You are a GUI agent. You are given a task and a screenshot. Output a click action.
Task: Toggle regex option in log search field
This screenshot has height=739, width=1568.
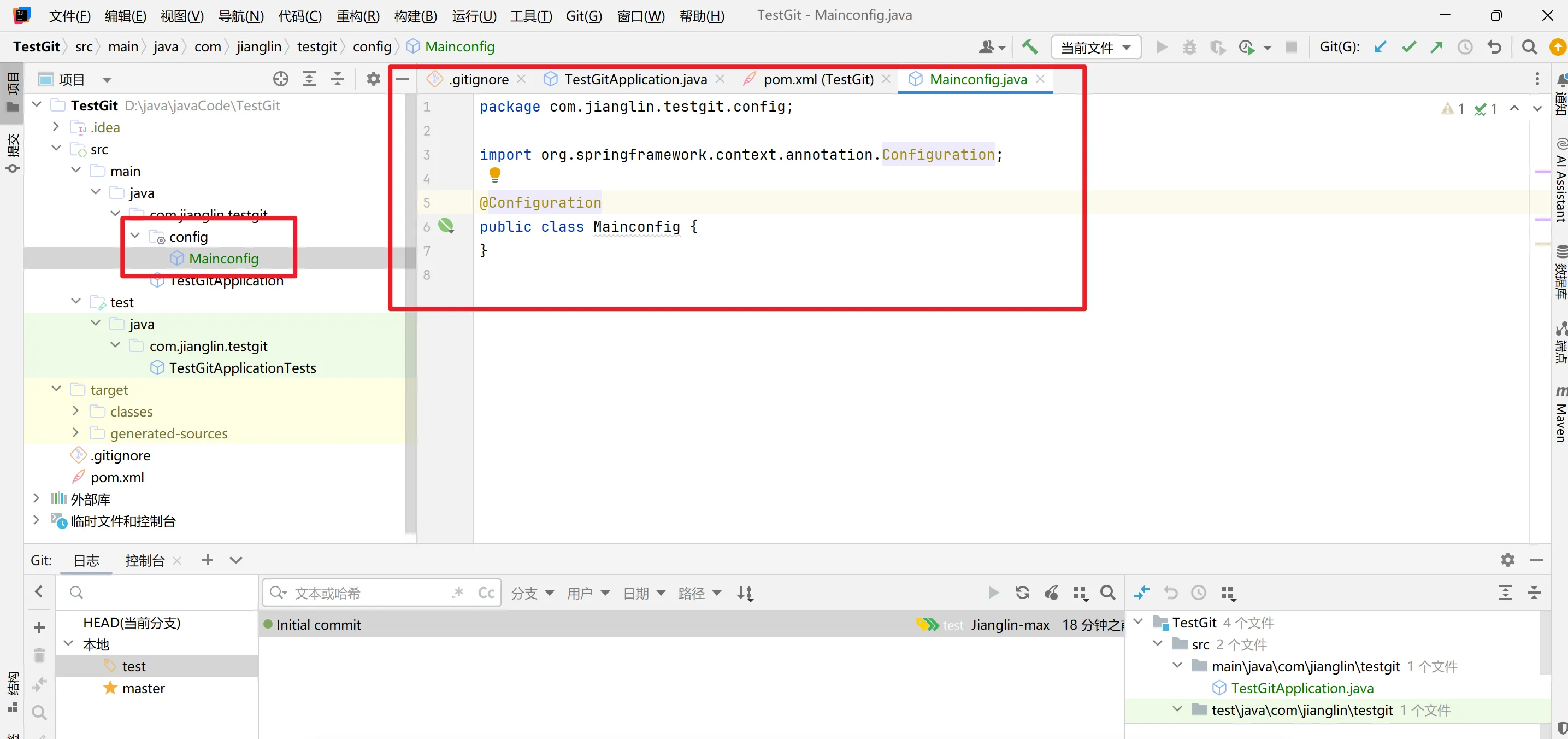458,593
